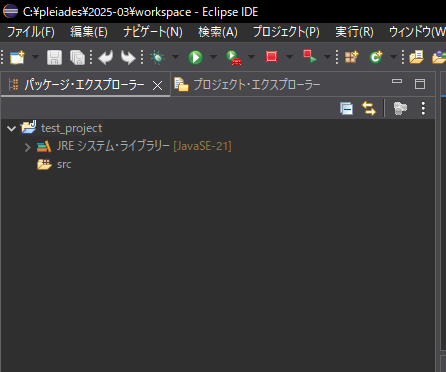
Task: Close the パッケージ・エクスプローラー tab
Action: point(157,86)
